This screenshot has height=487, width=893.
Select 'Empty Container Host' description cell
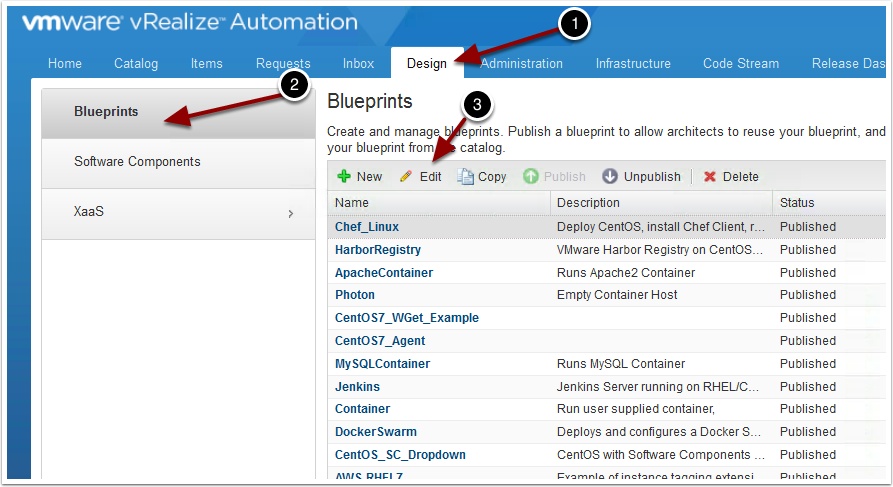(x=617, y=294)
